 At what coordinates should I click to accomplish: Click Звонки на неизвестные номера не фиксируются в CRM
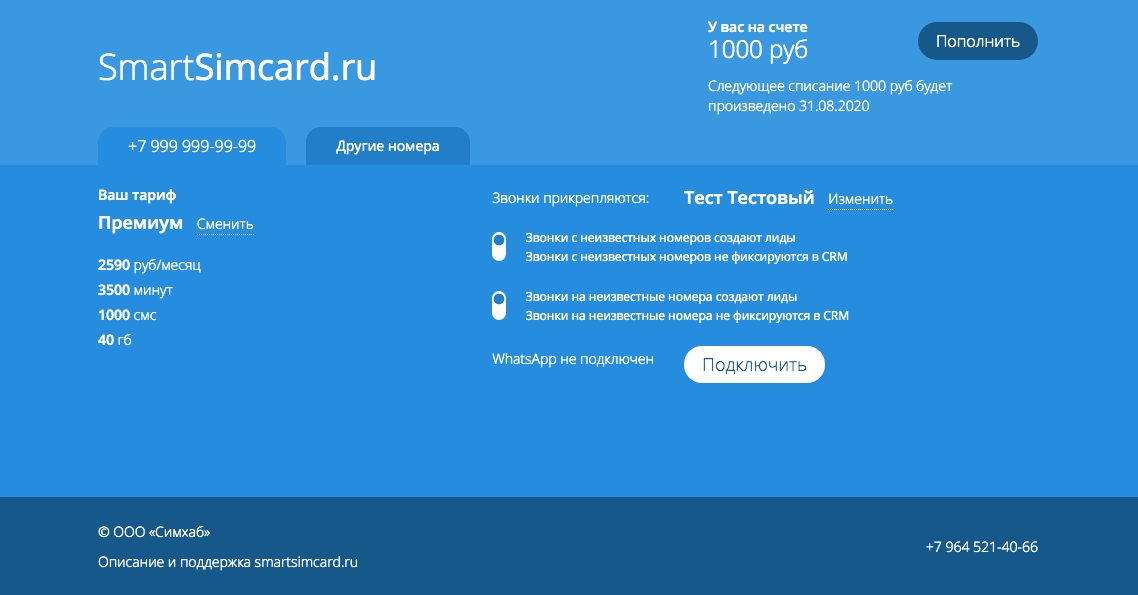687,316
